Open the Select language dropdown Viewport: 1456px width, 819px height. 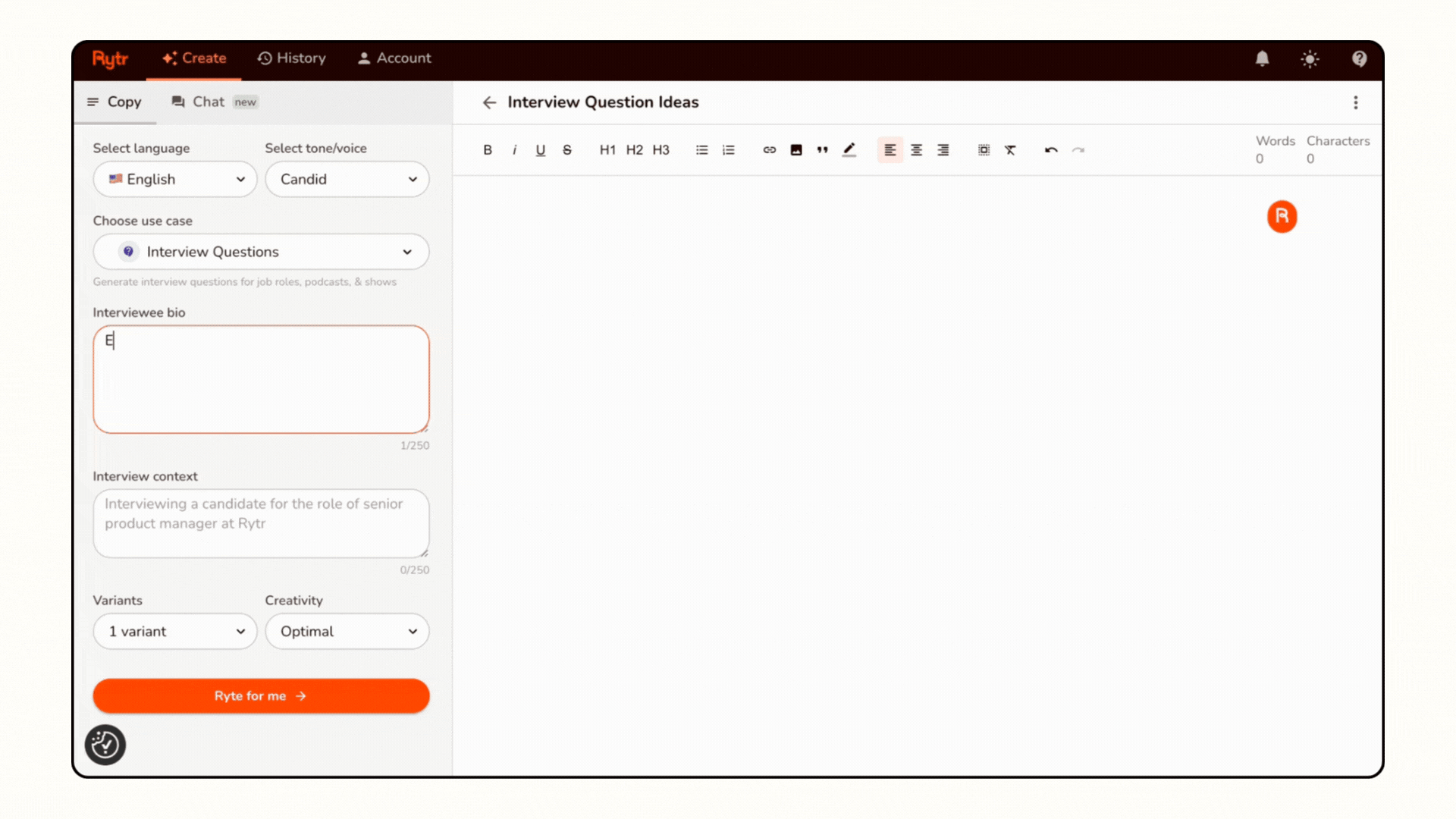tap(174, 179)
